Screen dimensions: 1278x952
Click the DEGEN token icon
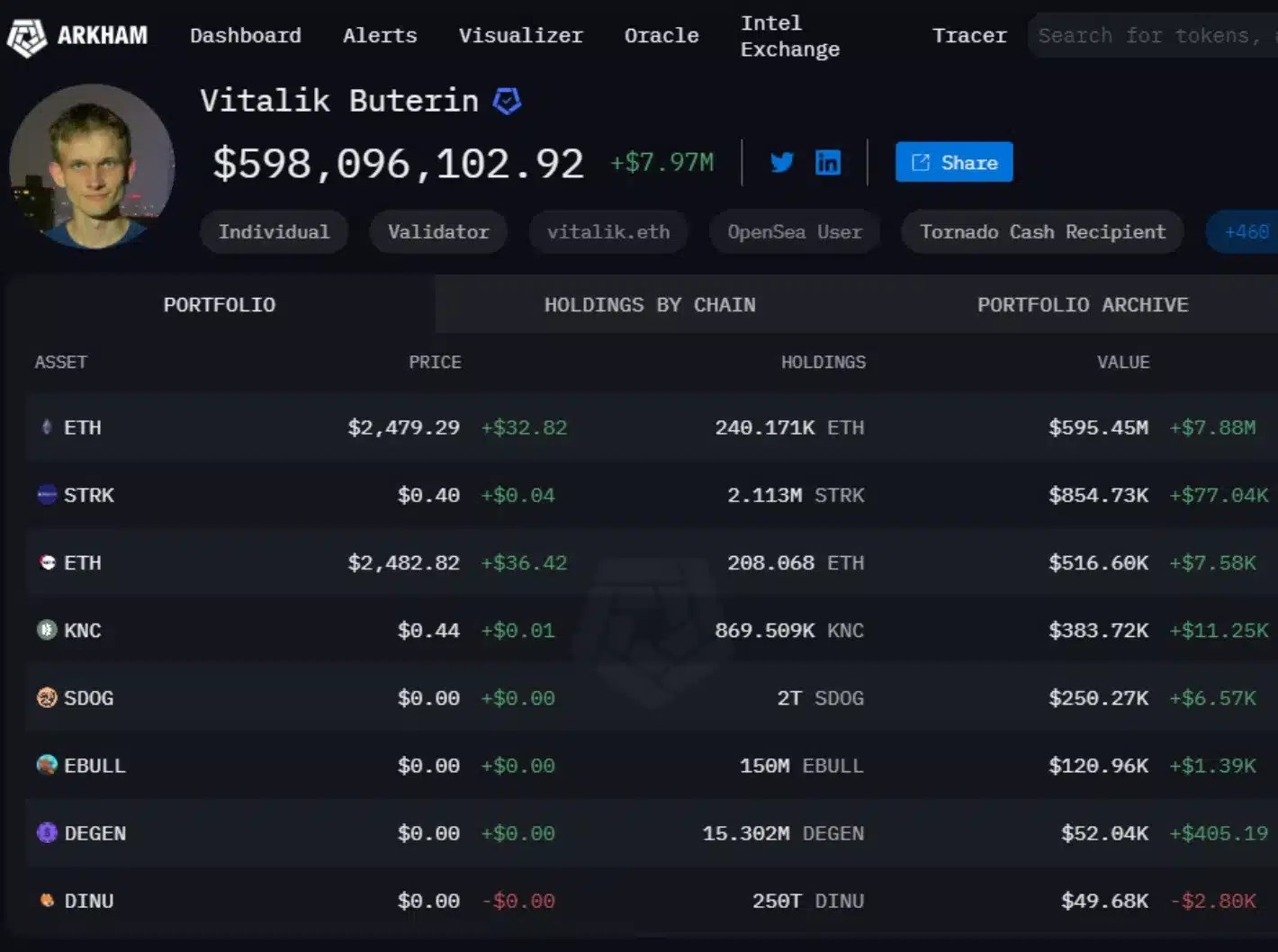pyautogui.click(x=47, y=833)
